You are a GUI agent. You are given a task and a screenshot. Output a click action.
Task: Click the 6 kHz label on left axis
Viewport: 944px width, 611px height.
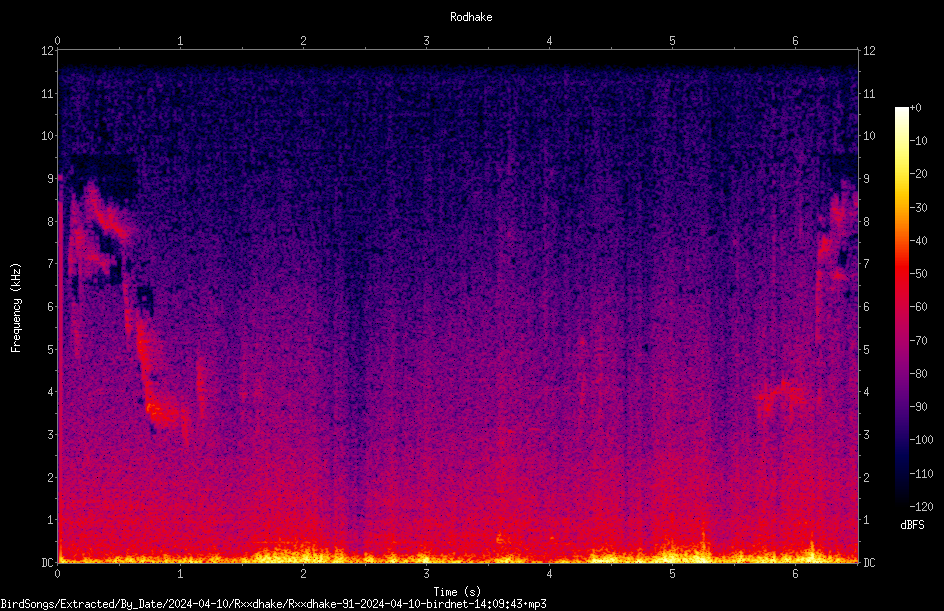(51, 306)
